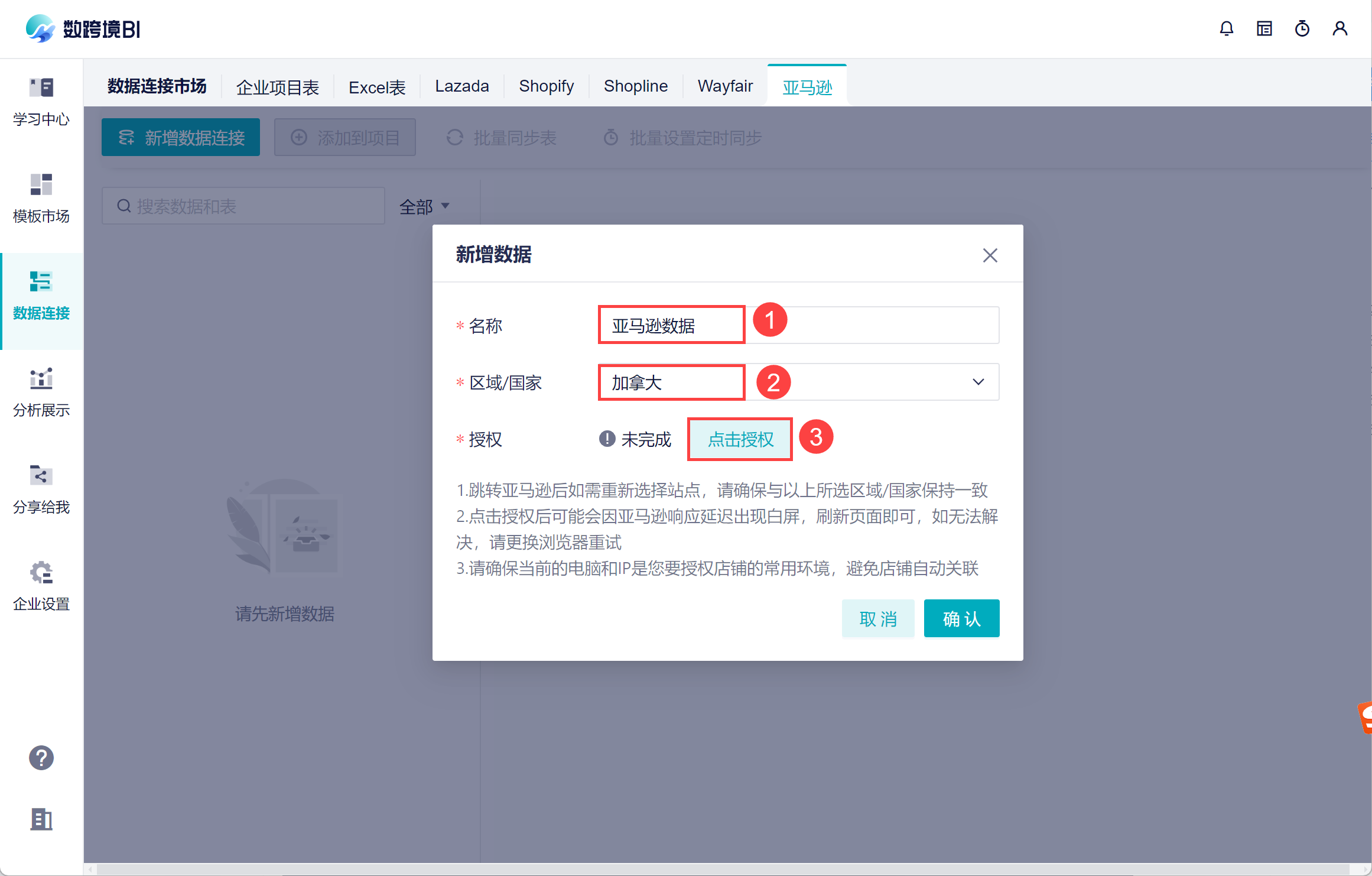Close the 新增数据 dialog
The image size is (1372, 876).
coord(990,255)
